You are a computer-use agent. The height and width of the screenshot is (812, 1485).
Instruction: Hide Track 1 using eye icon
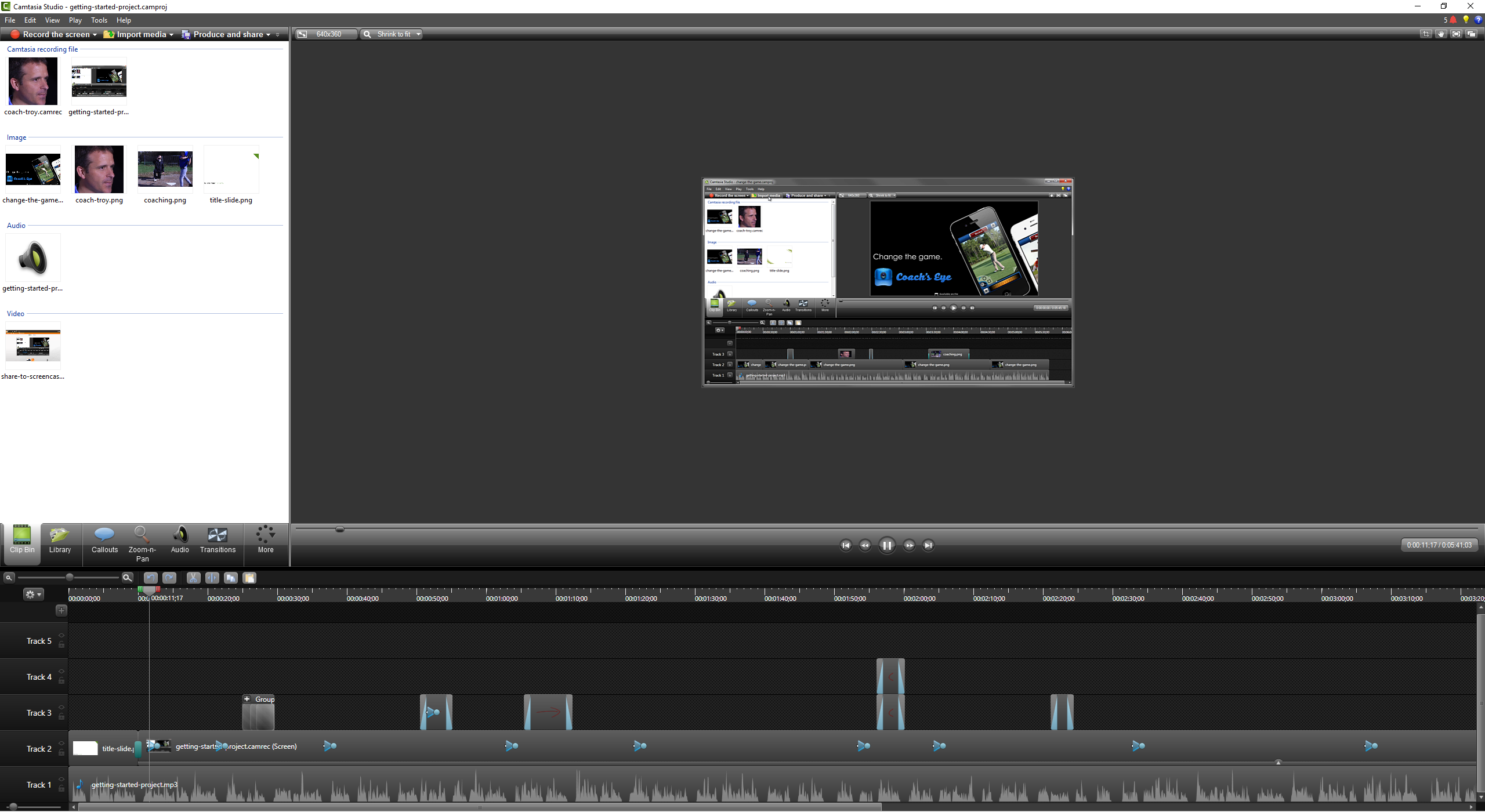point(61,780)
